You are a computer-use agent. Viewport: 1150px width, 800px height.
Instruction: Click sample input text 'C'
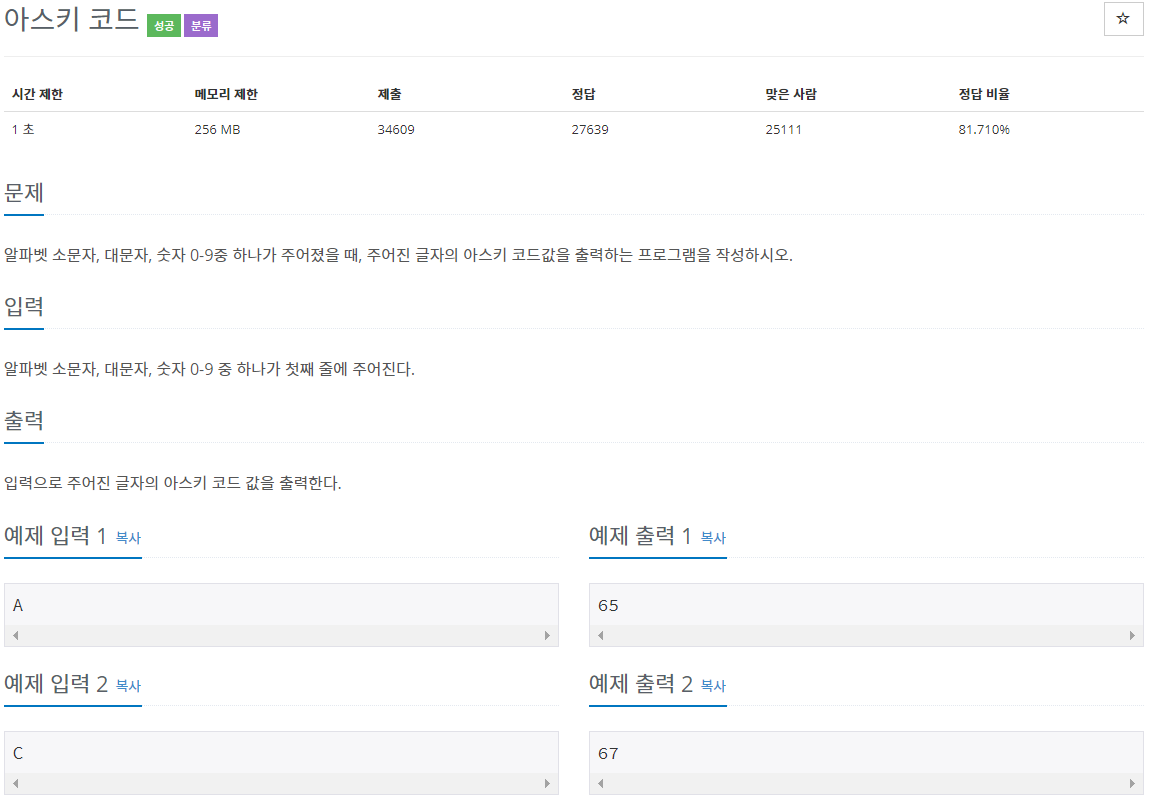pyautogui.click(x=18, y=754)
